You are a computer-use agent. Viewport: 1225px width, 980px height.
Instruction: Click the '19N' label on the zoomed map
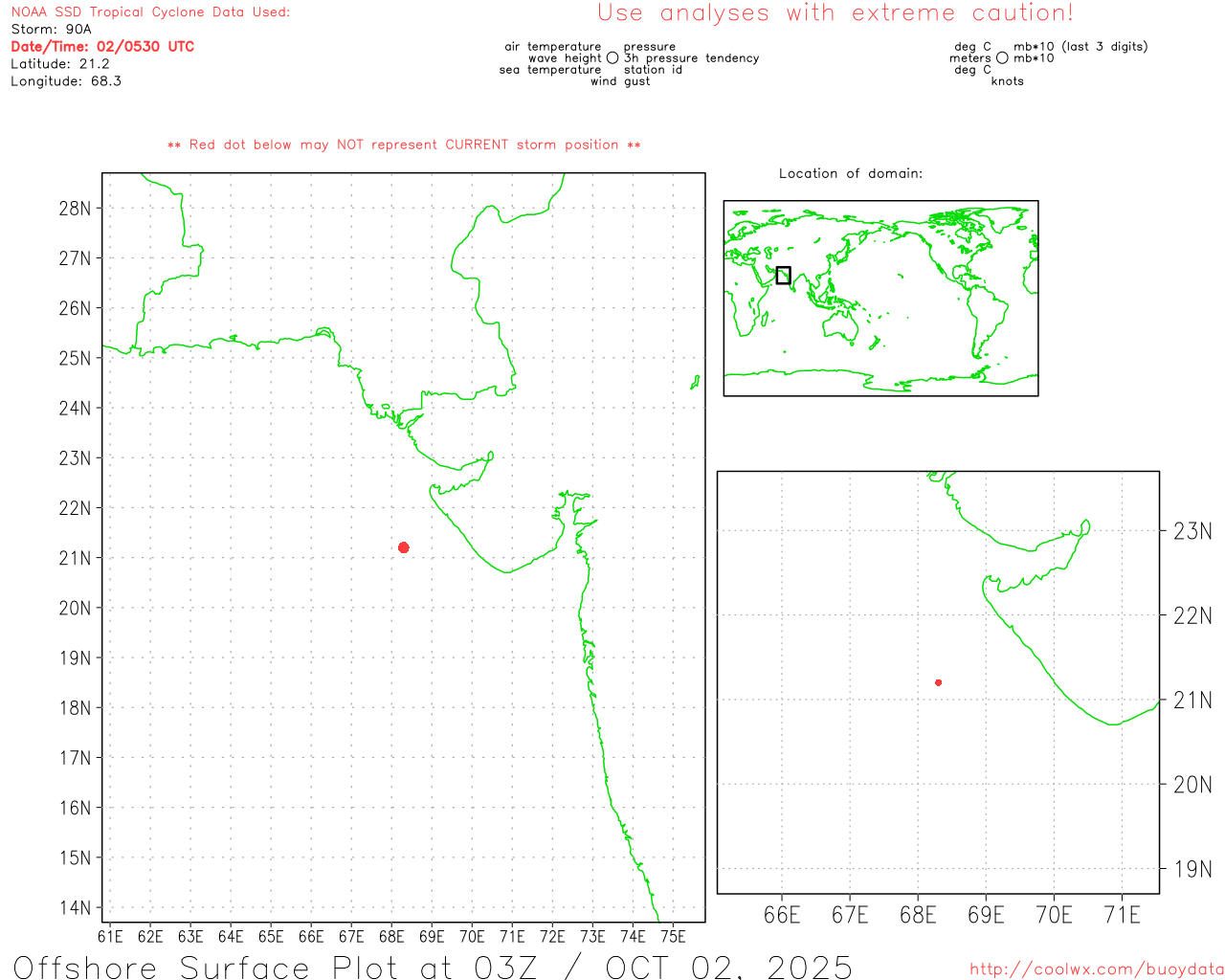[x=1192, y=870]
